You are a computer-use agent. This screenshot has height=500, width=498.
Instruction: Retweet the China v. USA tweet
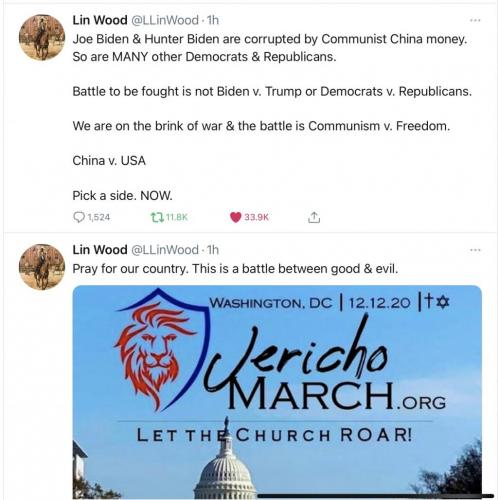click(157, 218)
